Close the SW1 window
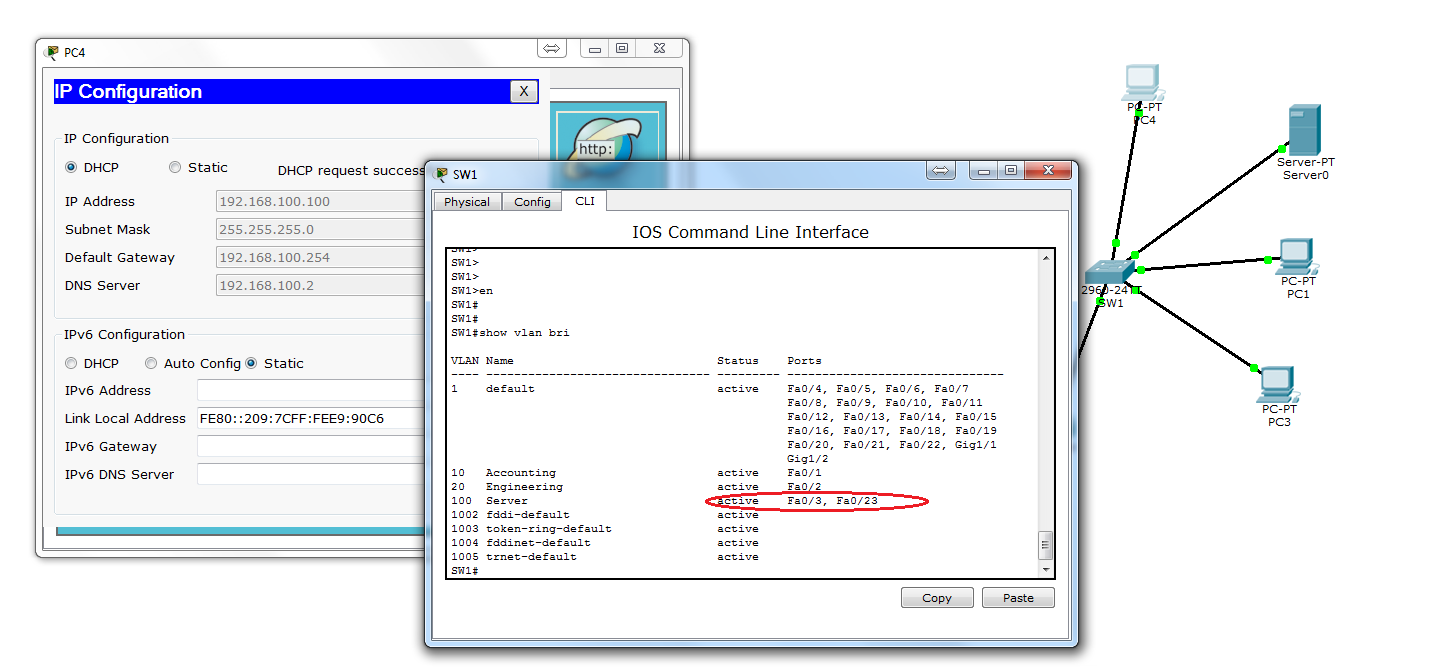Screen dimensions: 1439x669 tap(1046, 171)
